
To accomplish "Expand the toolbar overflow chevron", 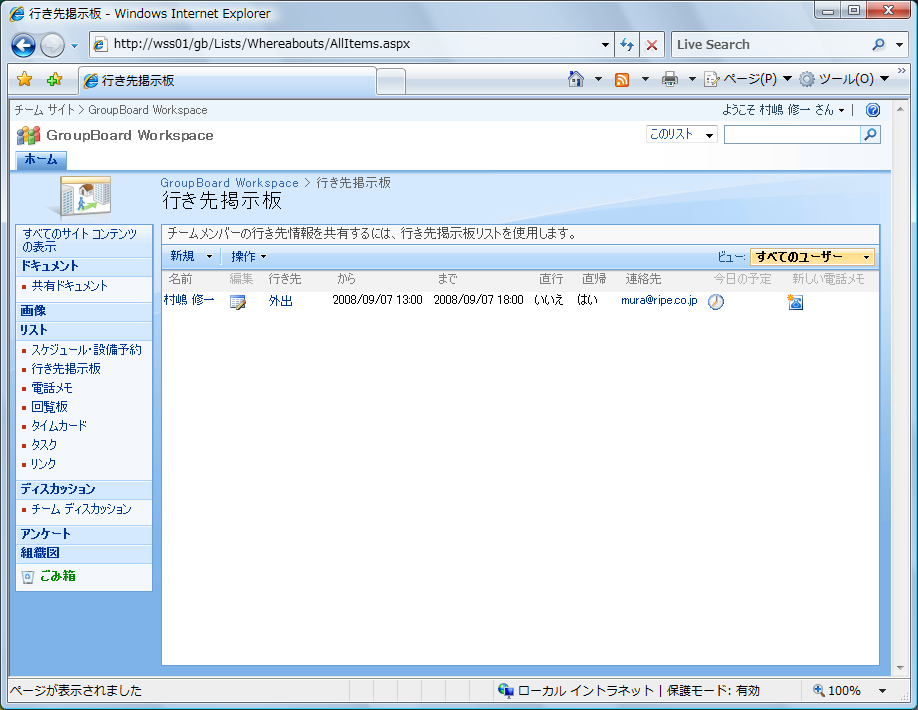I will (x=902, y=71).
